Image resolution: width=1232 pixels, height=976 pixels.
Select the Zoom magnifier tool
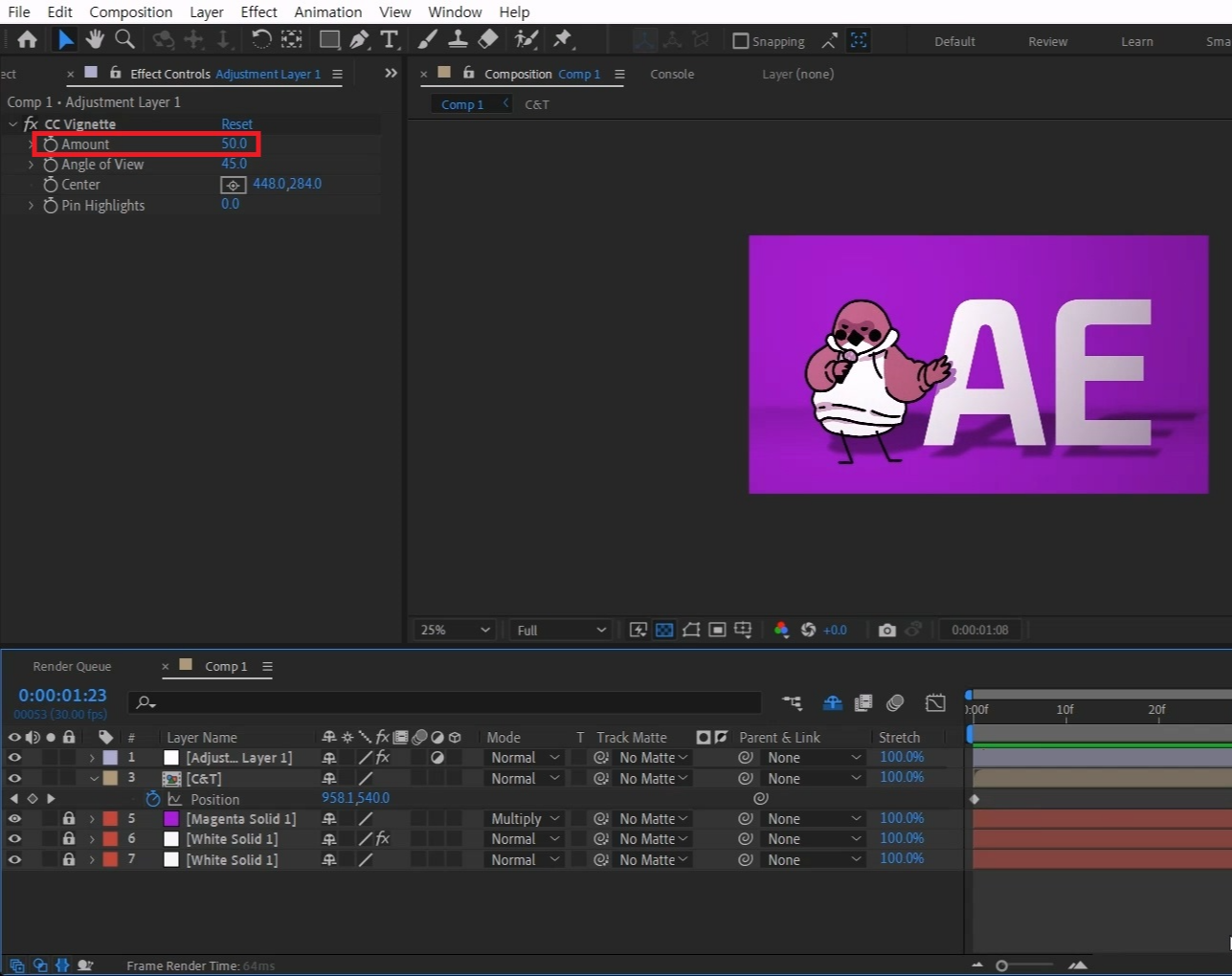pyautogui.click(x=124, y=39)
